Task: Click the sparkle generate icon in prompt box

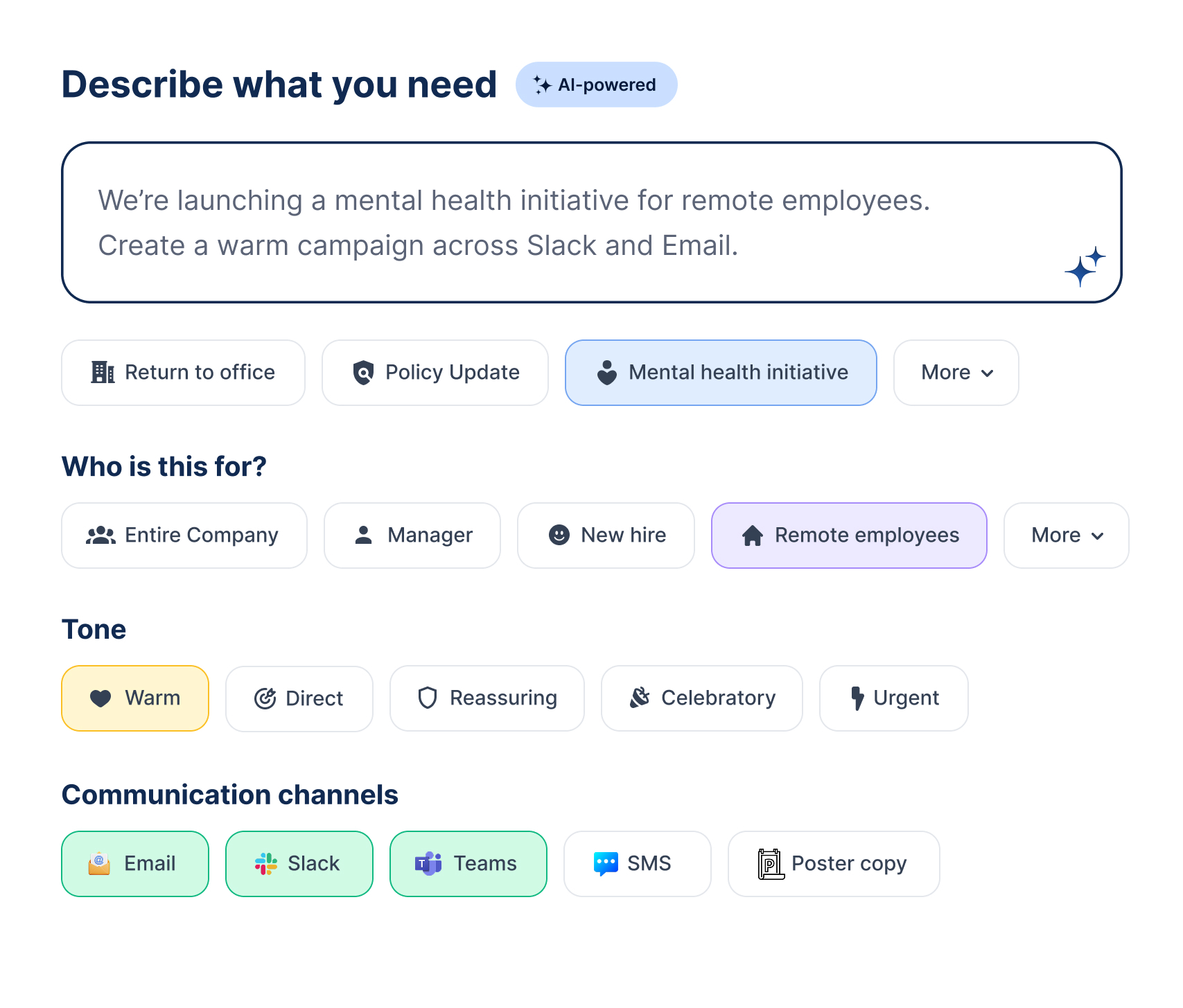Action: pyautogui.click(x=1085, y=267)
